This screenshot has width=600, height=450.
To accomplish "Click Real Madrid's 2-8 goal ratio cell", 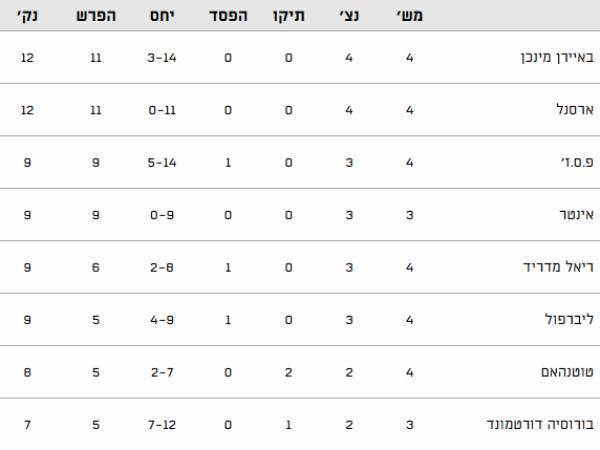I will (162, 266).
